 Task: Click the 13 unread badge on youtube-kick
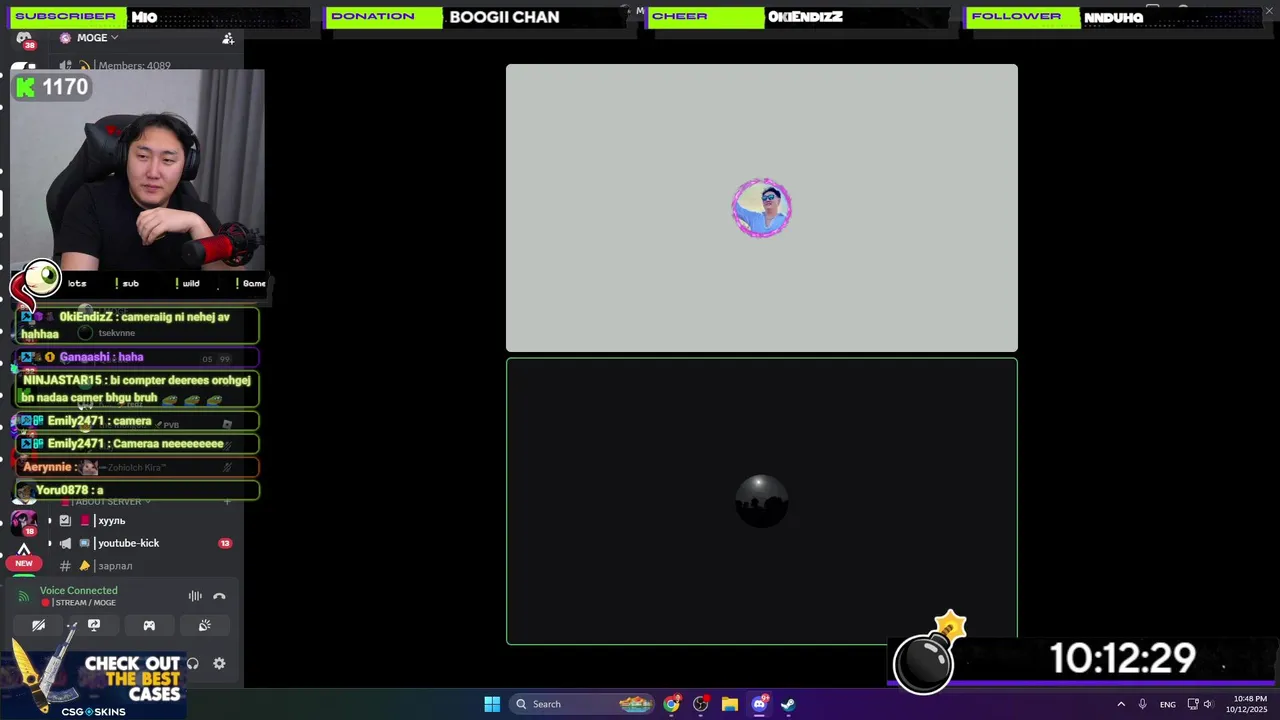click(225, 543)
